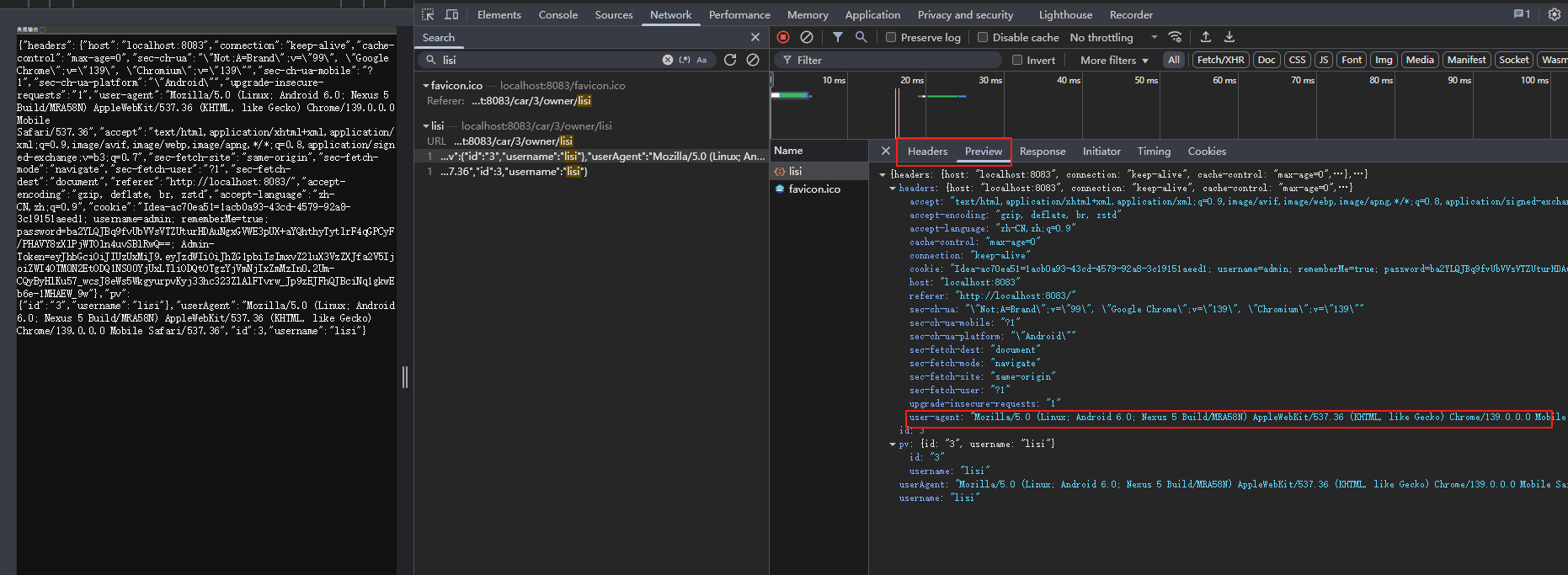This screenshot has height=575, width=1568.
Task: Toggle regular expression search option
Action: [685, 60]
